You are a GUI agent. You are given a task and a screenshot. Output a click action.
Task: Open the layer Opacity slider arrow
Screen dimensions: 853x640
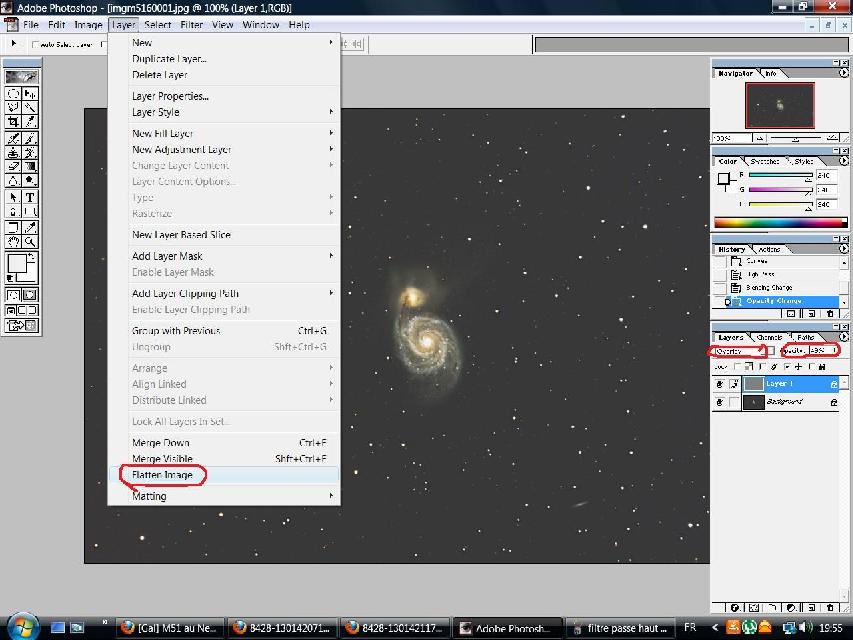pyautogui.click(x=835, y=350)
